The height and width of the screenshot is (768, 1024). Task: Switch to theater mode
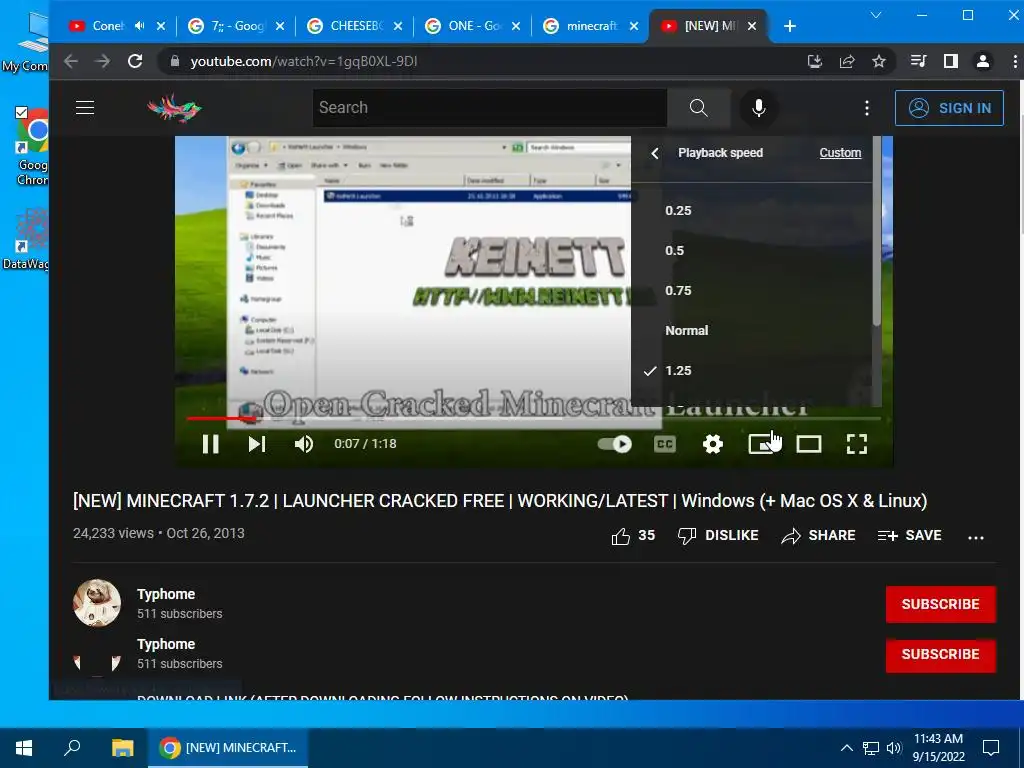(808, 444)
